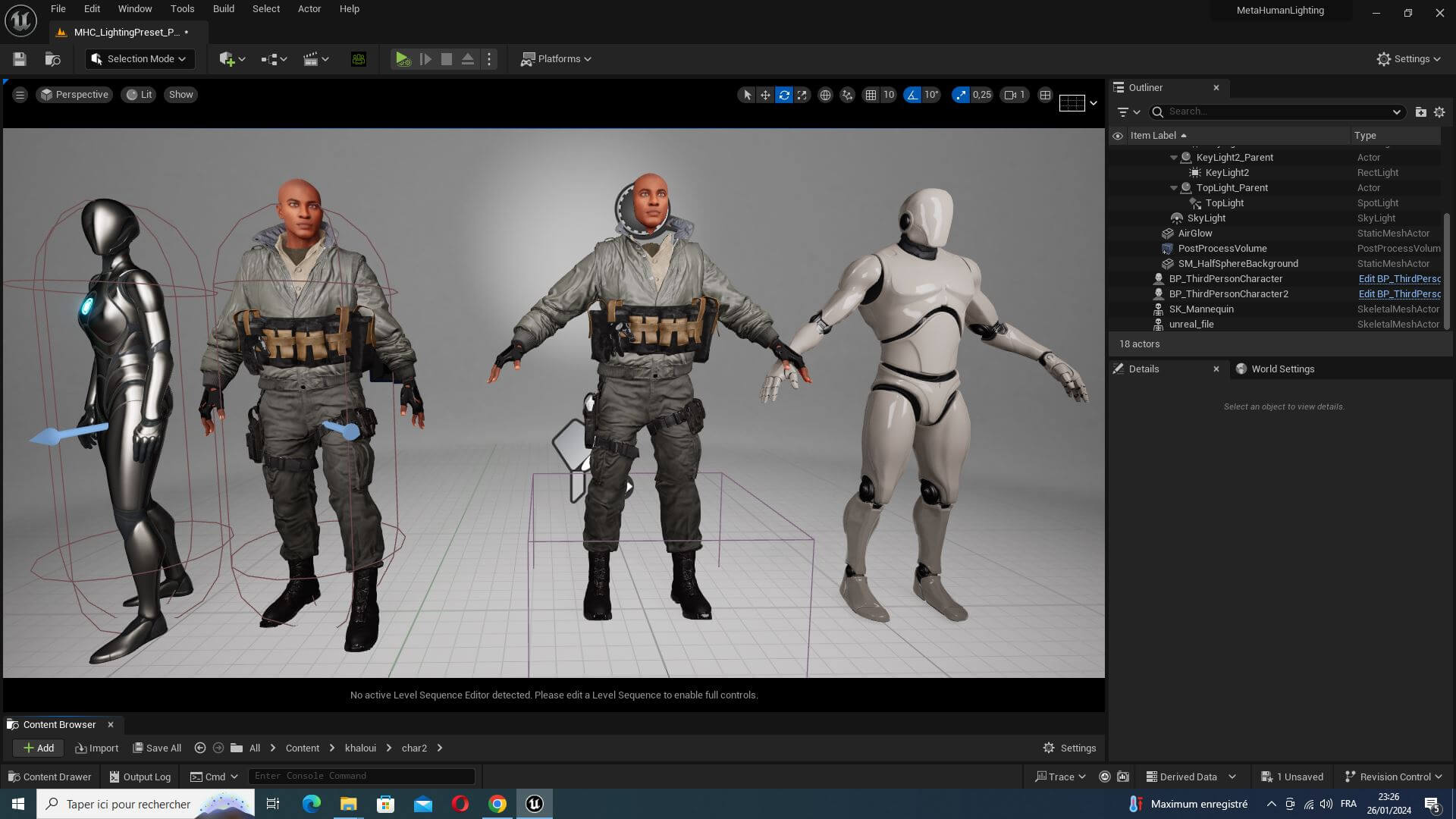The width and height of the screenshot is (1456, 819).
Task: Open the Selection Mode dropdown
Action: tap(140, 59)
